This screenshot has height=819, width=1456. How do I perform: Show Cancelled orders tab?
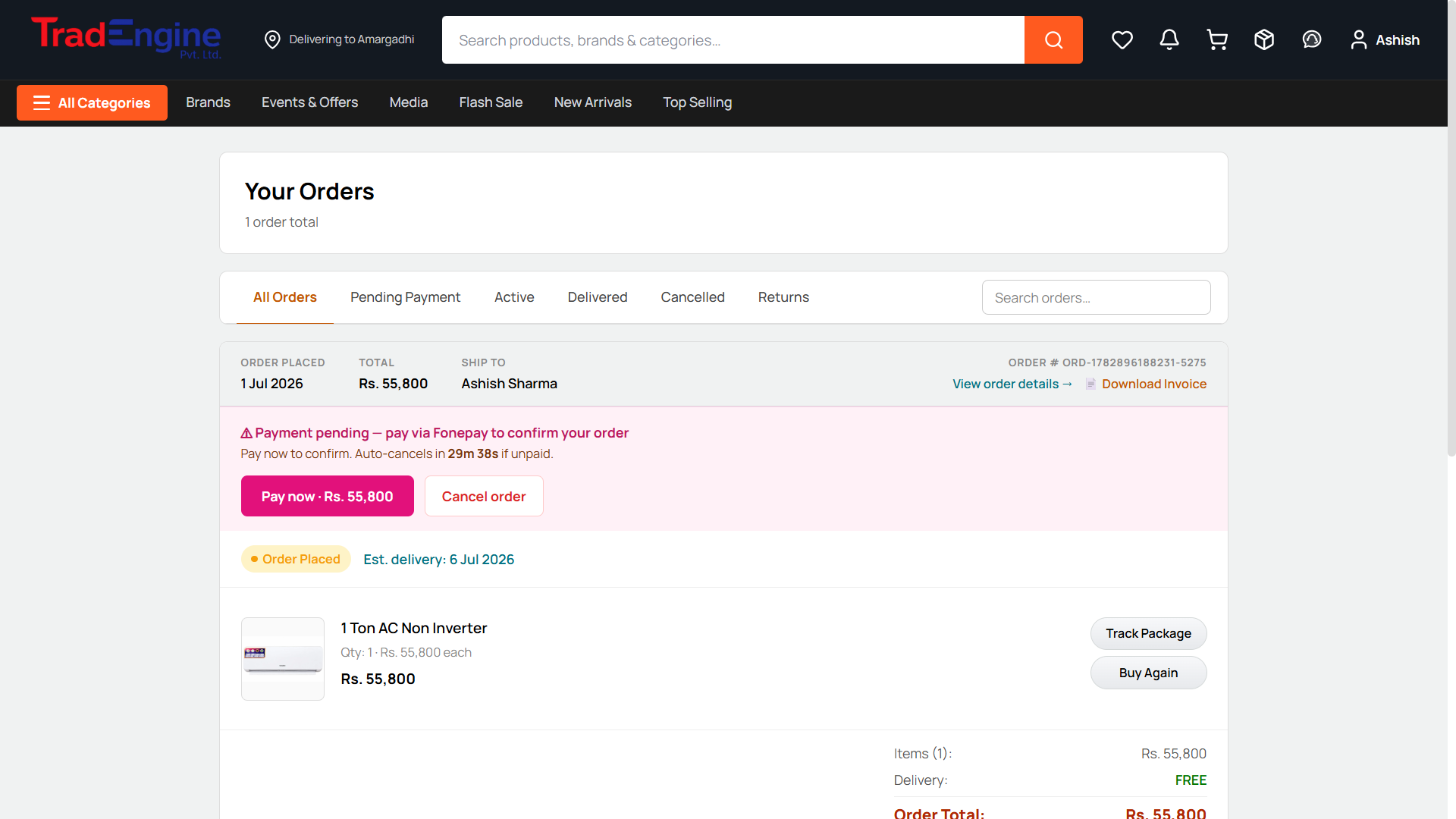pyautogui.click(x=692, y=297)
